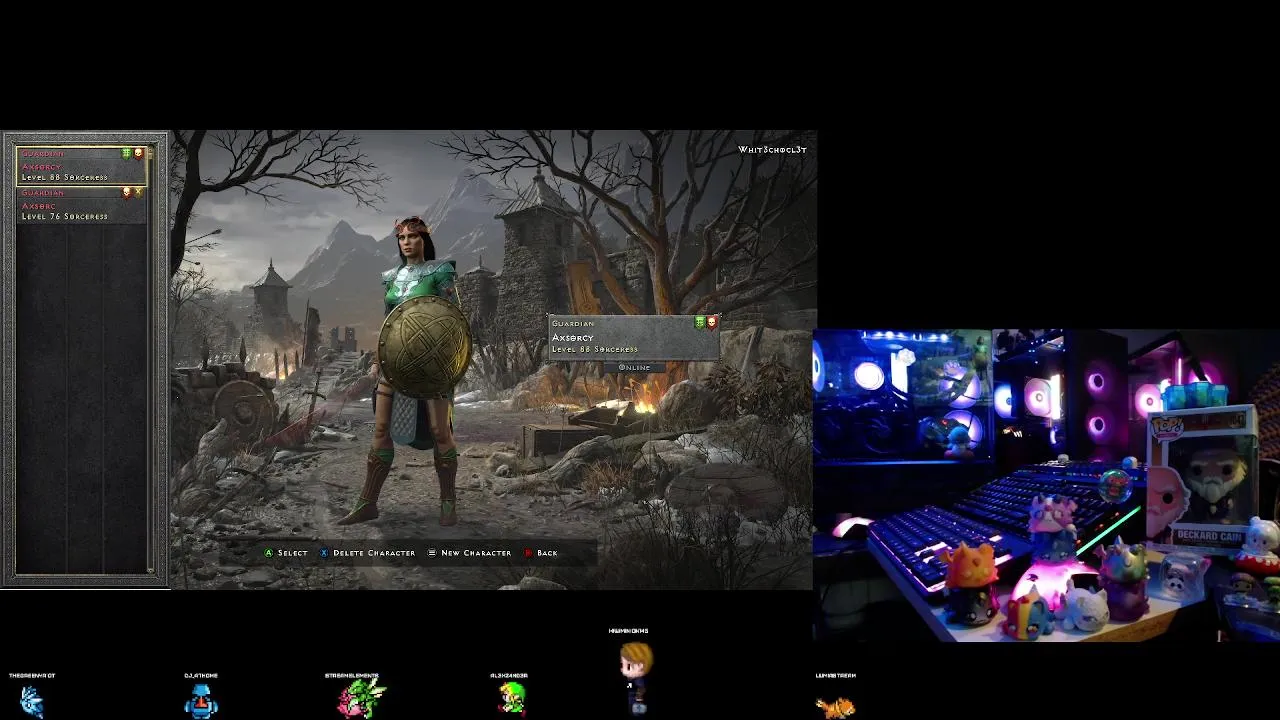Click the blue bird avatar labeled TheGreenyBot

point(31,701)
